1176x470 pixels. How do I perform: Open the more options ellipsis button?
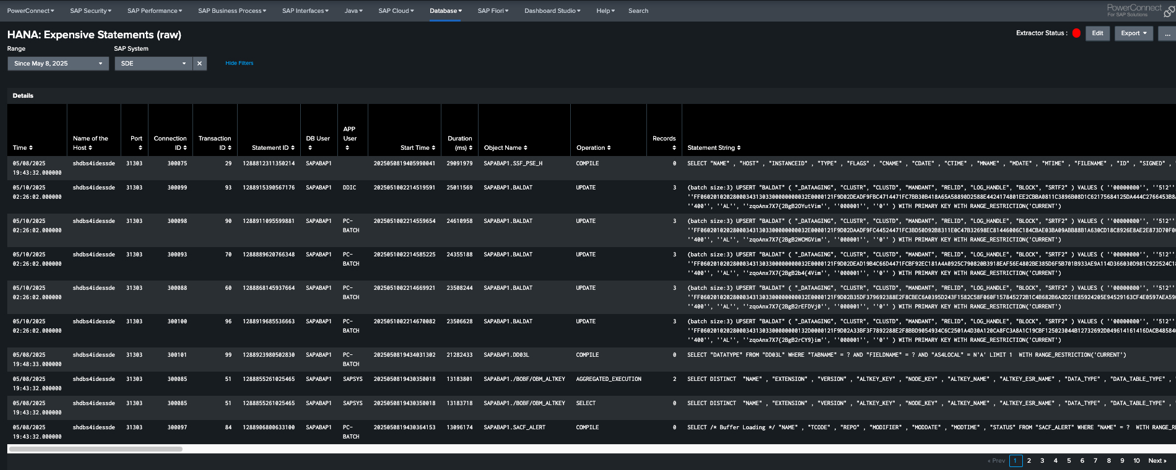[x=1166, y=34]
